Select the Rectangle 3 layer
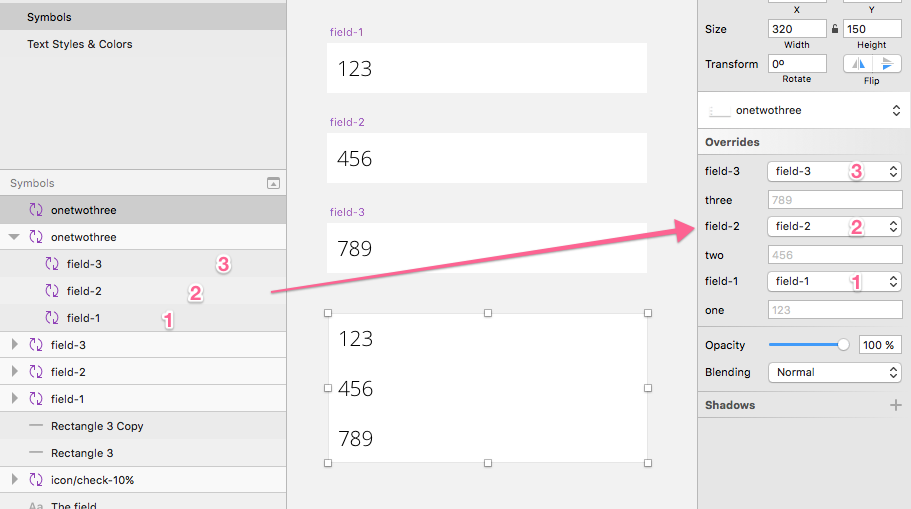911x509 pixels. click(82, 453)
